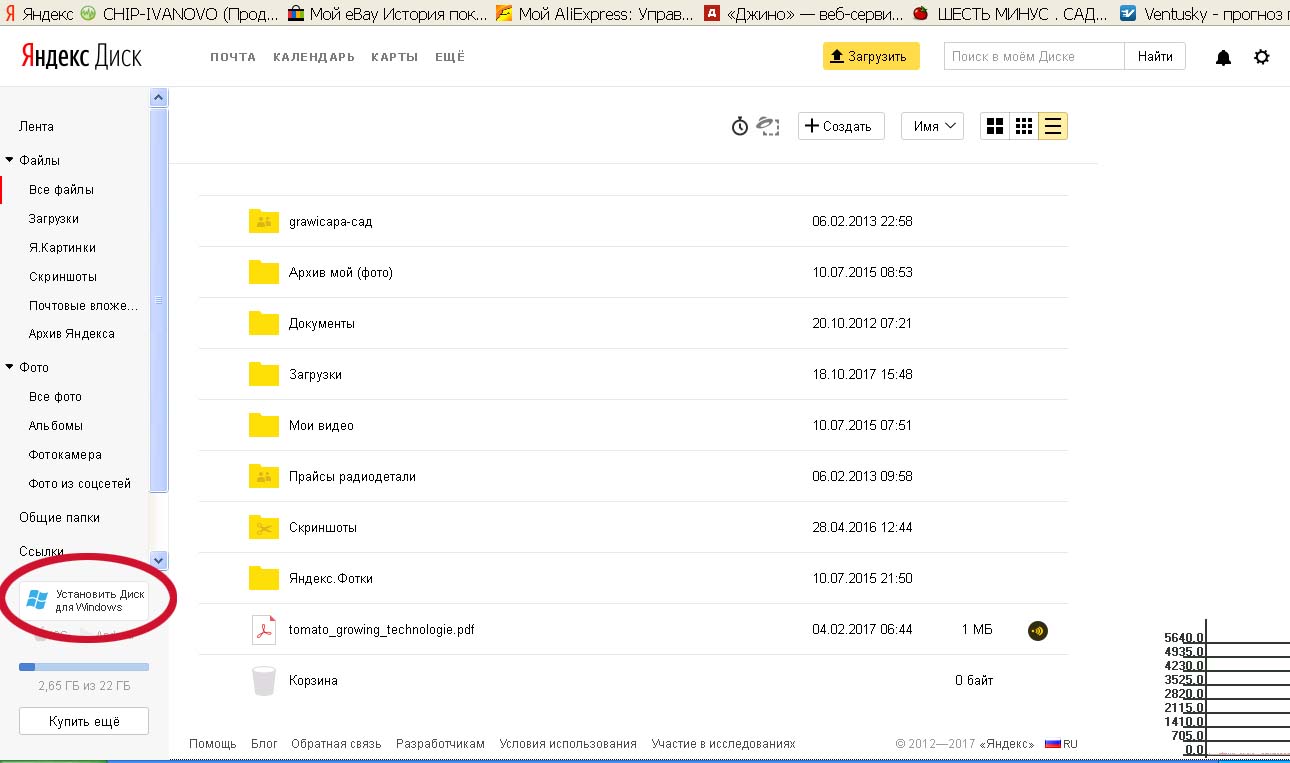Click the yellow Загрузить upload button
Viewport: 1290px width, 763px height.
871,56
